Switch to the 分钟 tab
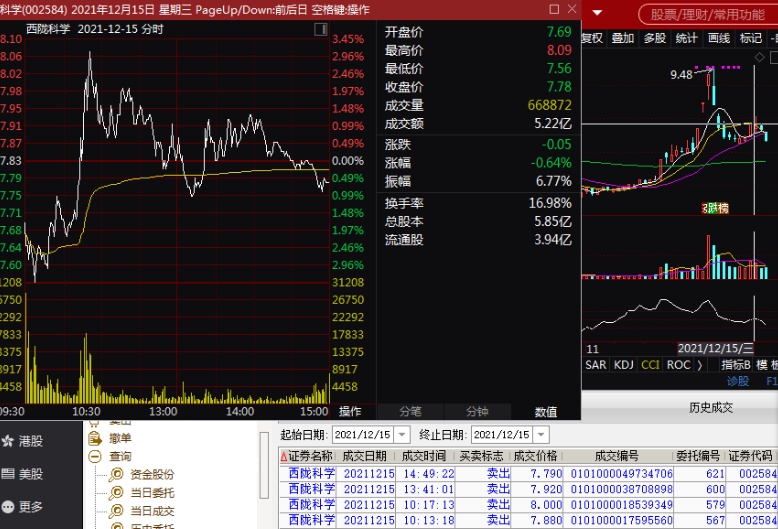 pyautogui.click(x=477, y=411)
